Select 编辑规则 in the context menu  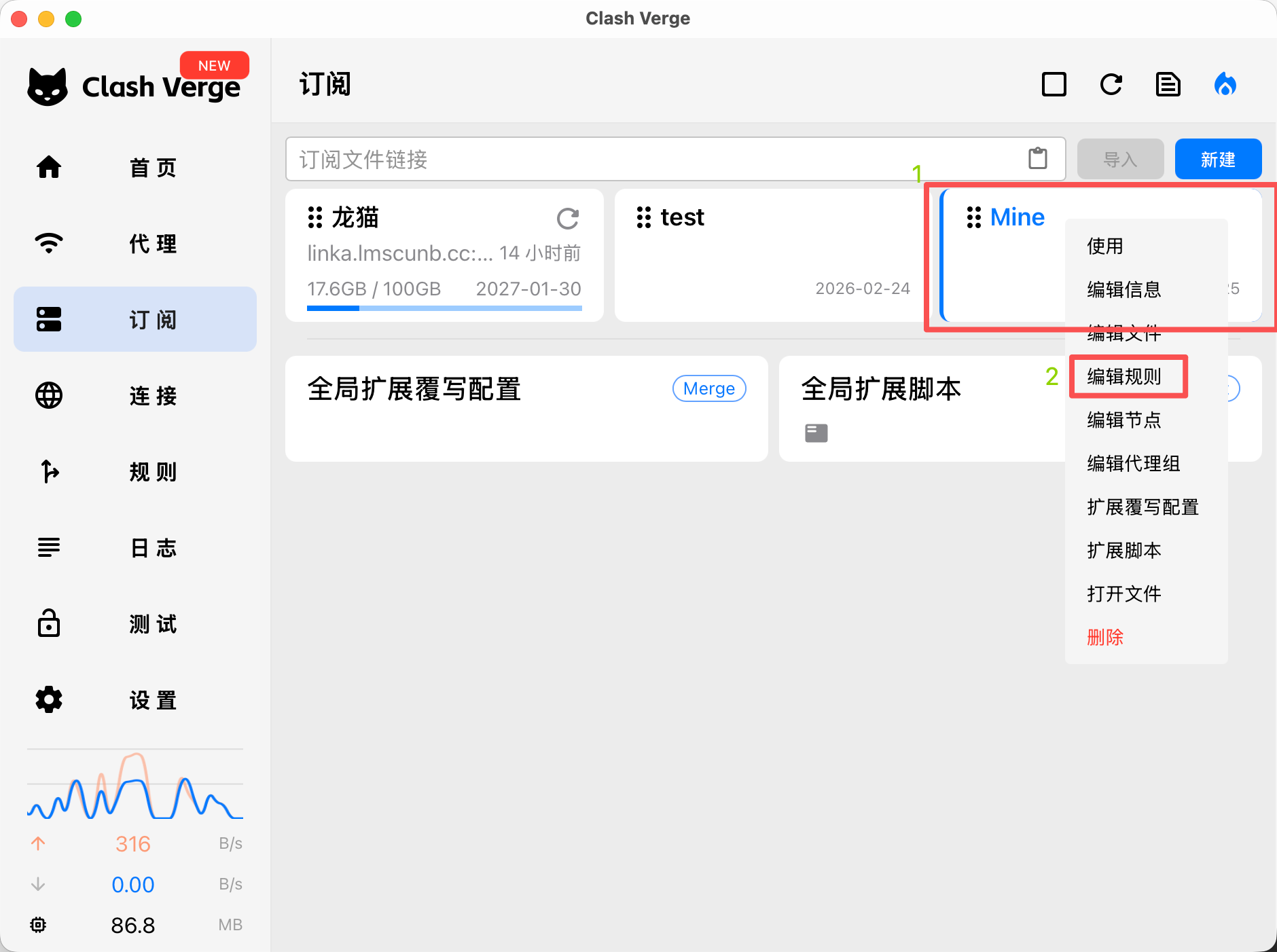(1124, 376)
